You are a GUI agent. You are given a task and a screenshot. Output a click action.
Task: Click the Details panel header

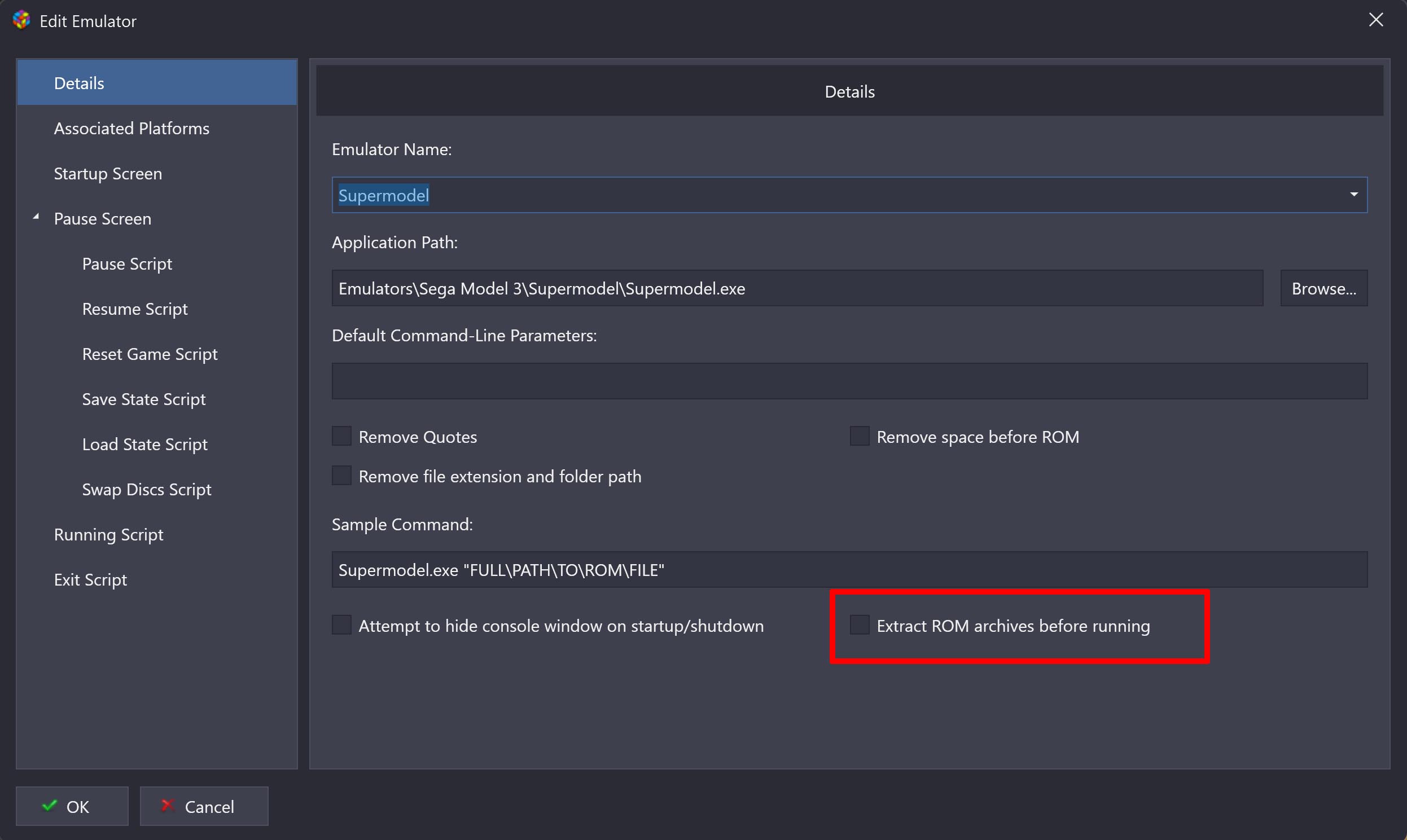849,91
